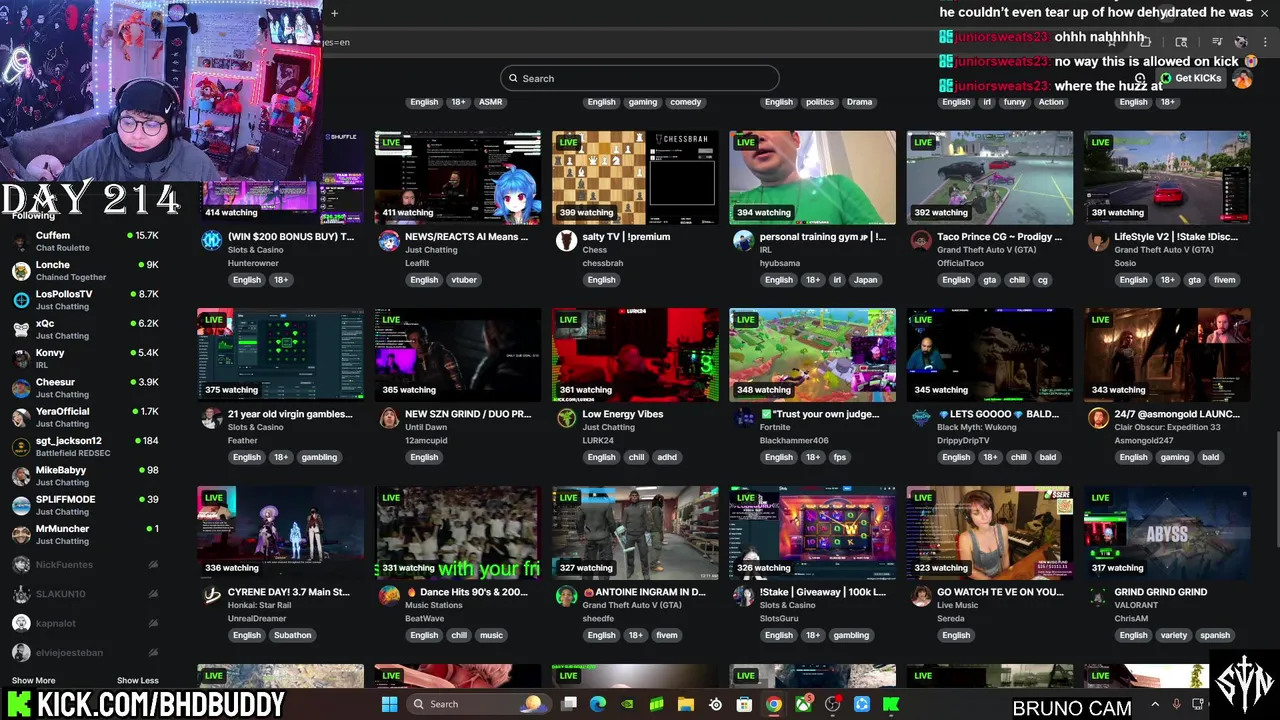Open offline channel NickFuentes

coord(85,564)
